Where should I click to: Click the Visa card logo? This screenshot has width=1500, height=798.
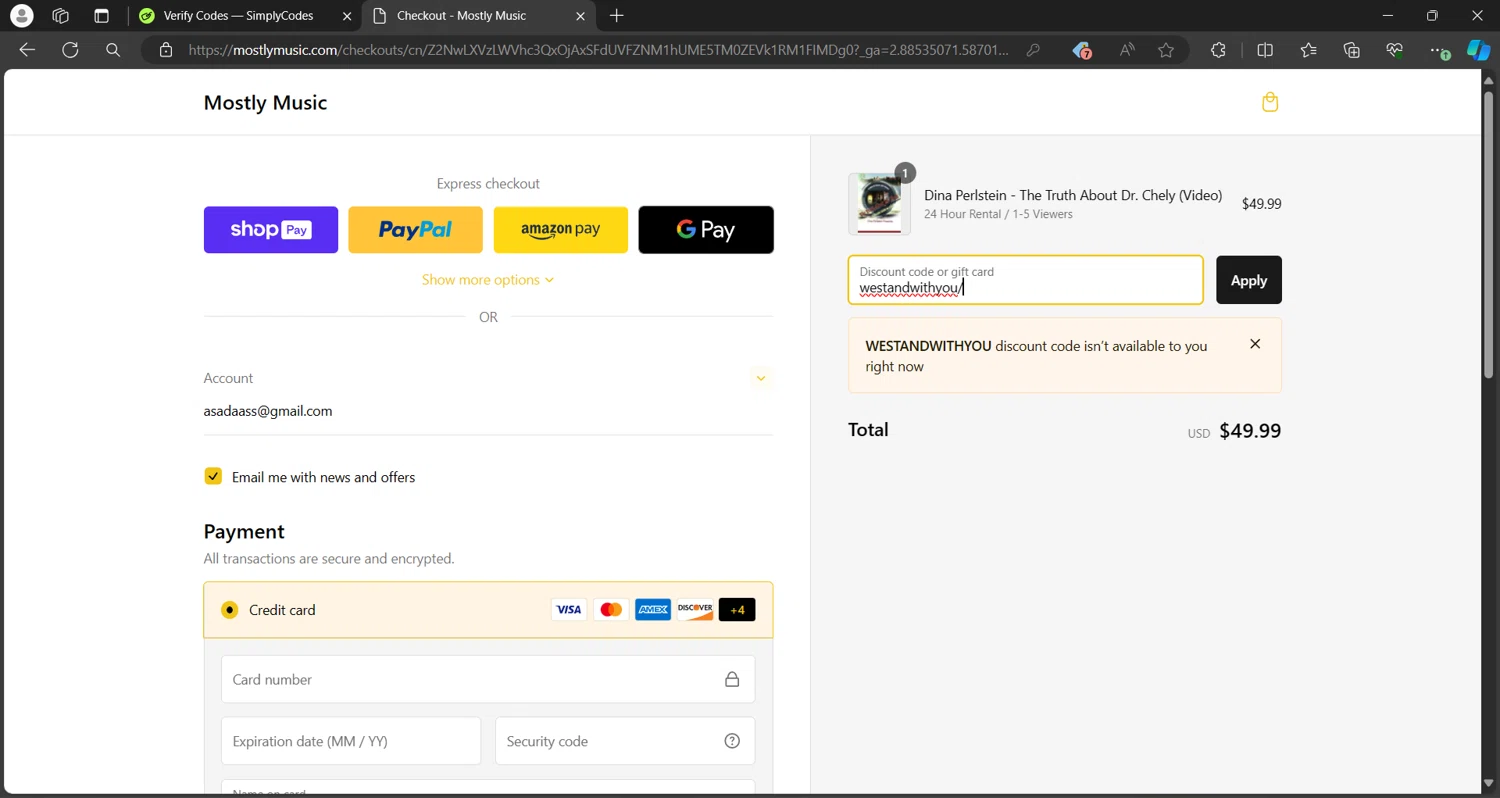tap(569, 610)
